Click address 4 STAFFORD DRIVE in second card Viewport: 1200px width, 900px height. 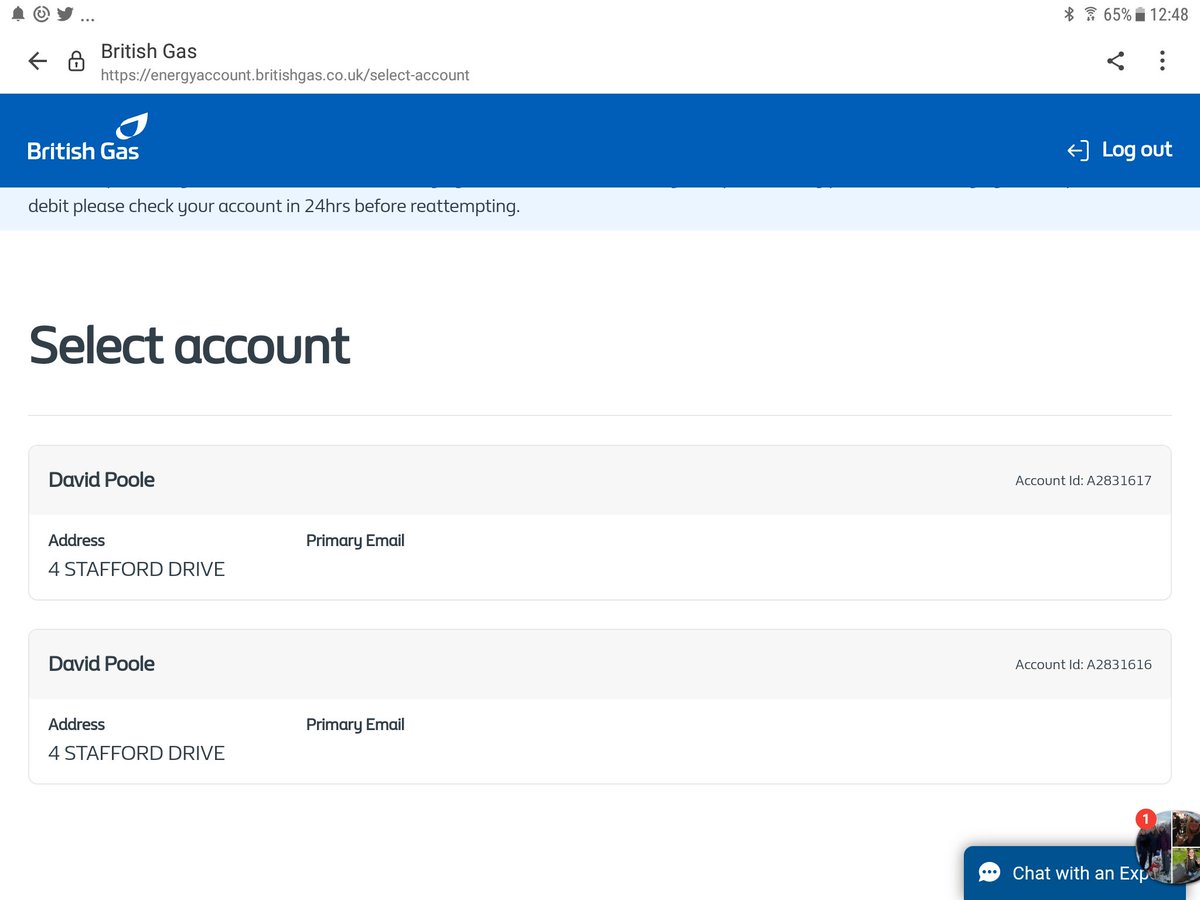(x=137, y=753)
